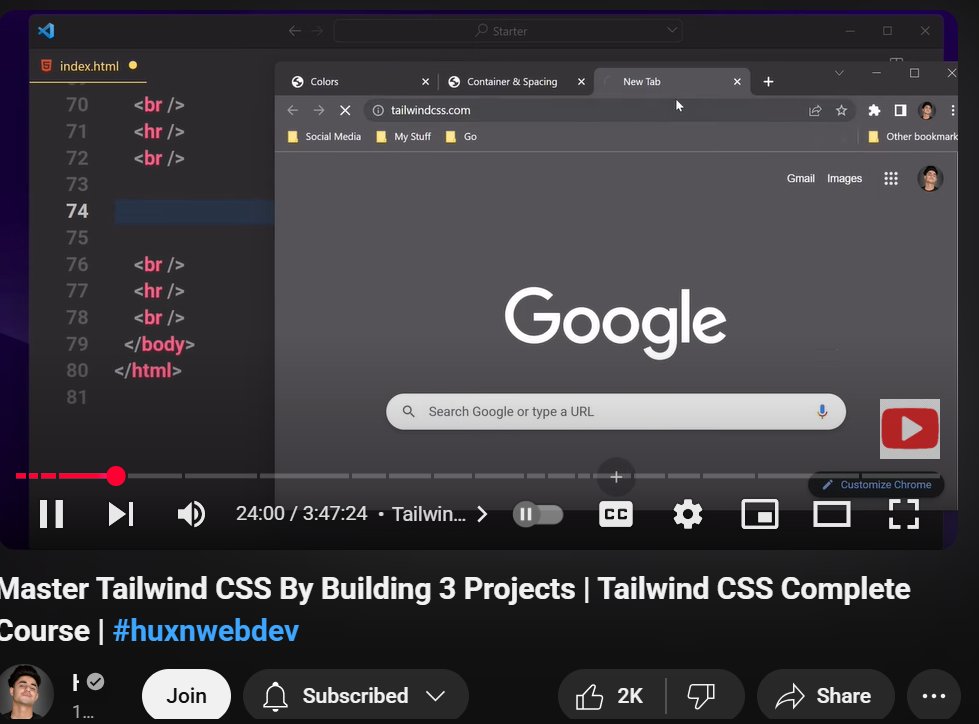Viewport: 979px width, 724px height.
Task: Close the New Tab tab
Action: point(737,82)
